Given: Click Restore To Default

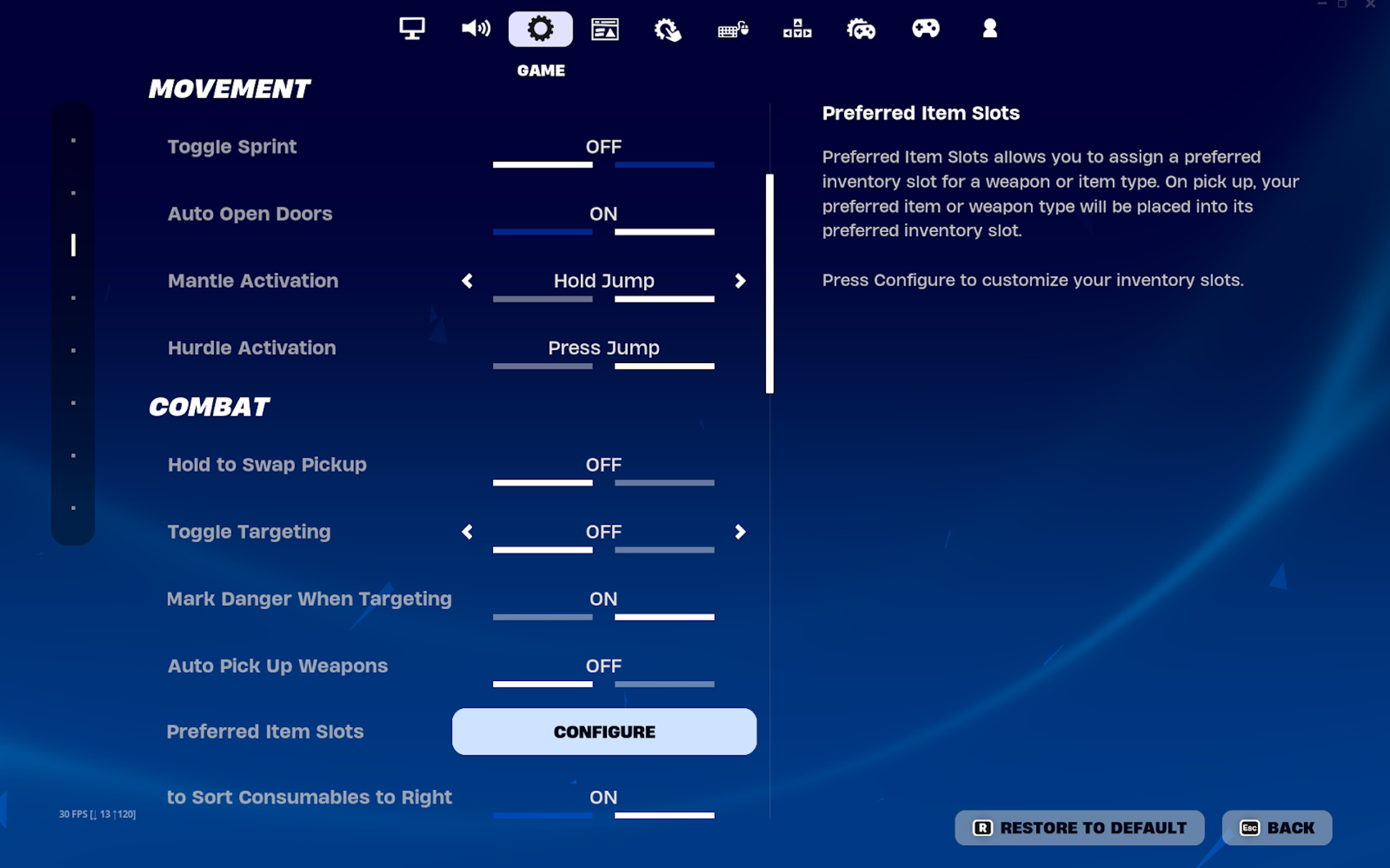Looking at the screenshot, I should (x=1079, y=827).
